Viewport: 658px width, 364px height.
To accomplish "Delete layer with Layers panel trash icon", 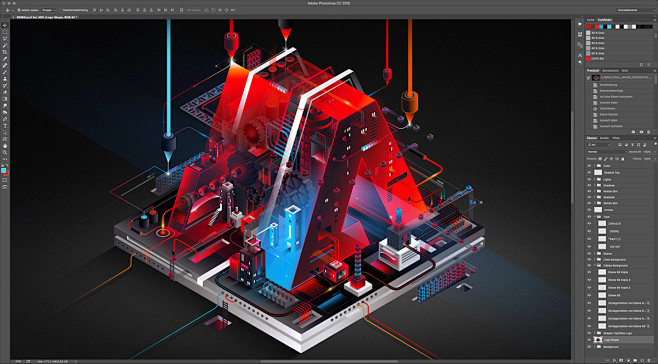I will pyautogui.click(x=650, y=360).
